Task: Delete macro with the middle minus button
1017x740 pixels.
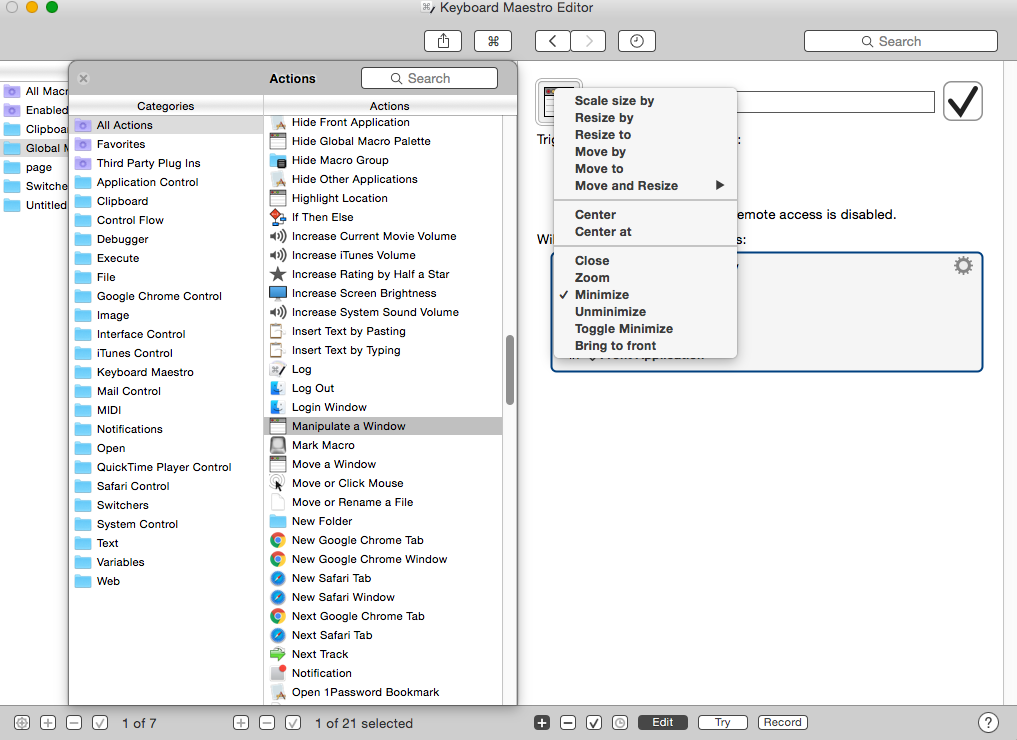Action: [267, 722]
